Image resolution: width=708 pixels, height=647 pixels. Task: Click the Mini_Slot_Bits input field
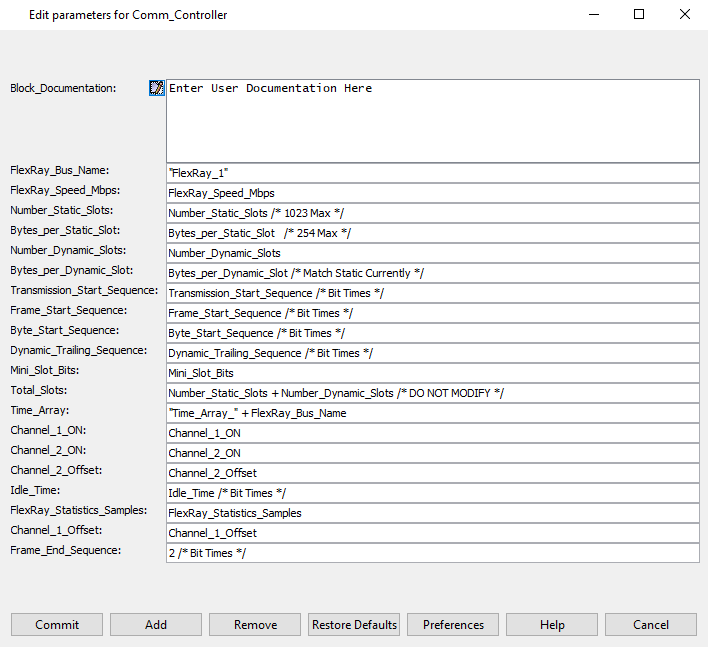(432, 373)
